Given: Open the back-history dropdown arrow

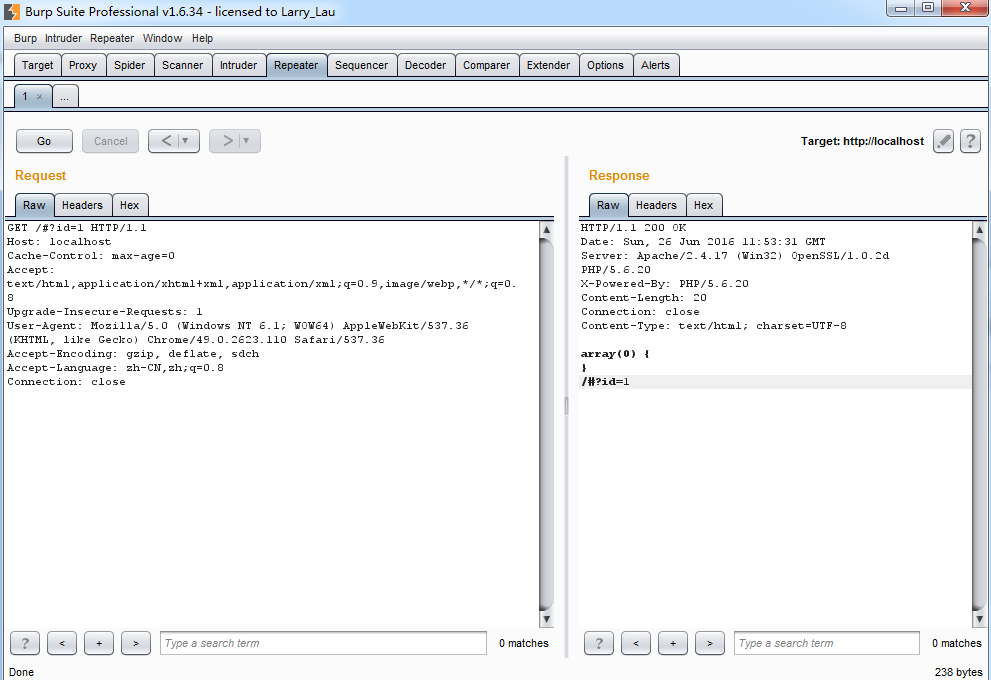Looking at the screenshot, I should point(186,141).
